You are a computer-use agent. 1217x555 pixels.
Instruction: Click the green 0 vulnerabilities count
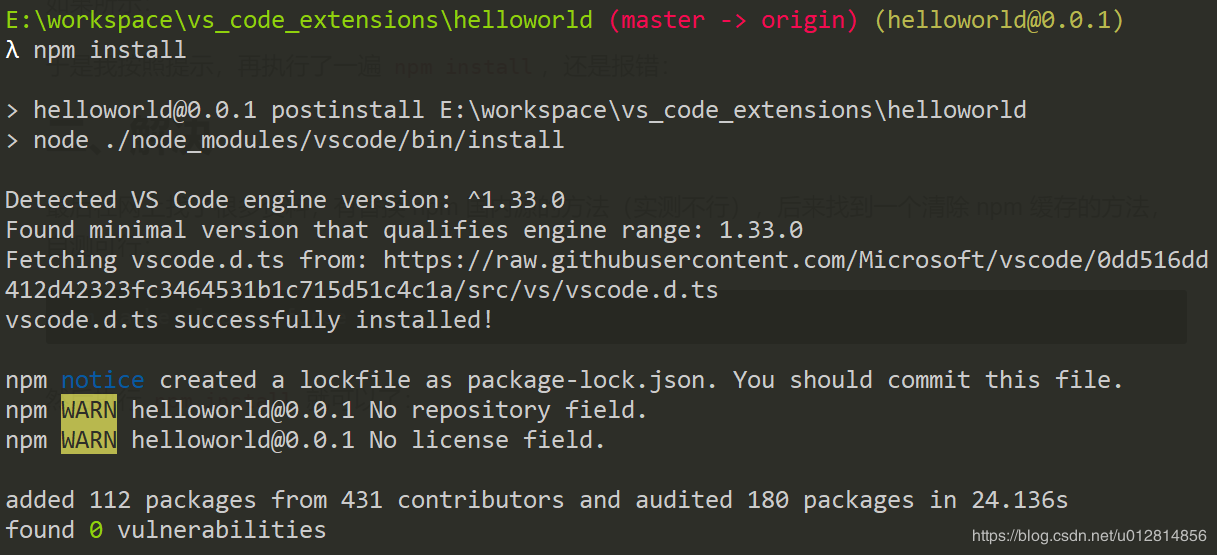95,530
